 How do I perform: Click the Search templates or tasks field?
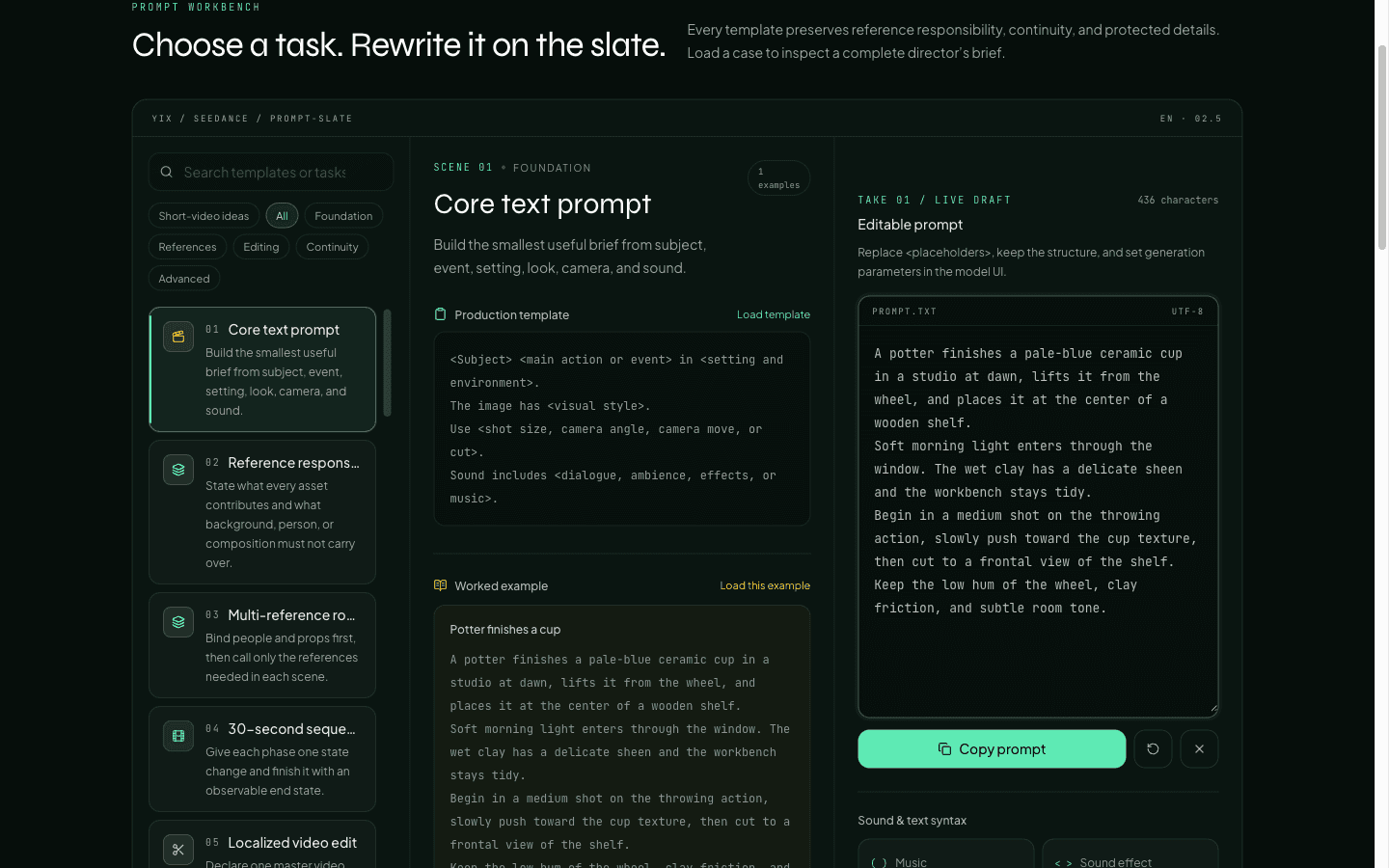(x=271, y=172)
